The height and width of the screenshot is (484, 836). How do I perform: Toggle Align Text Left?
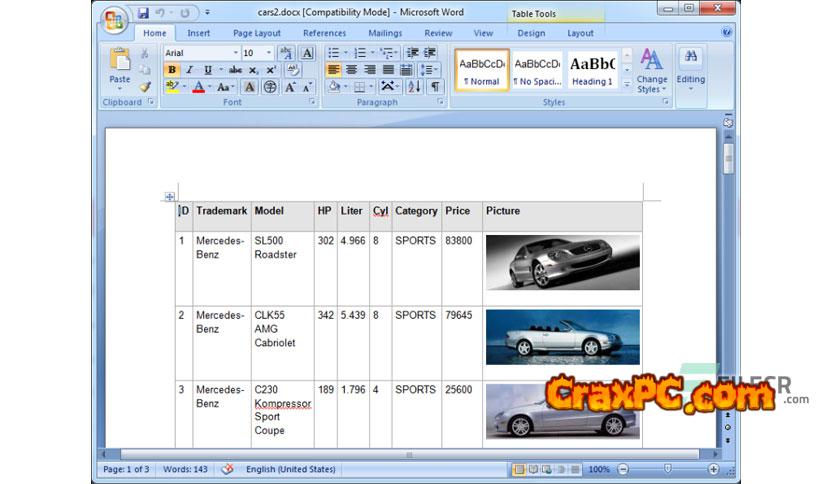[333, 70]
